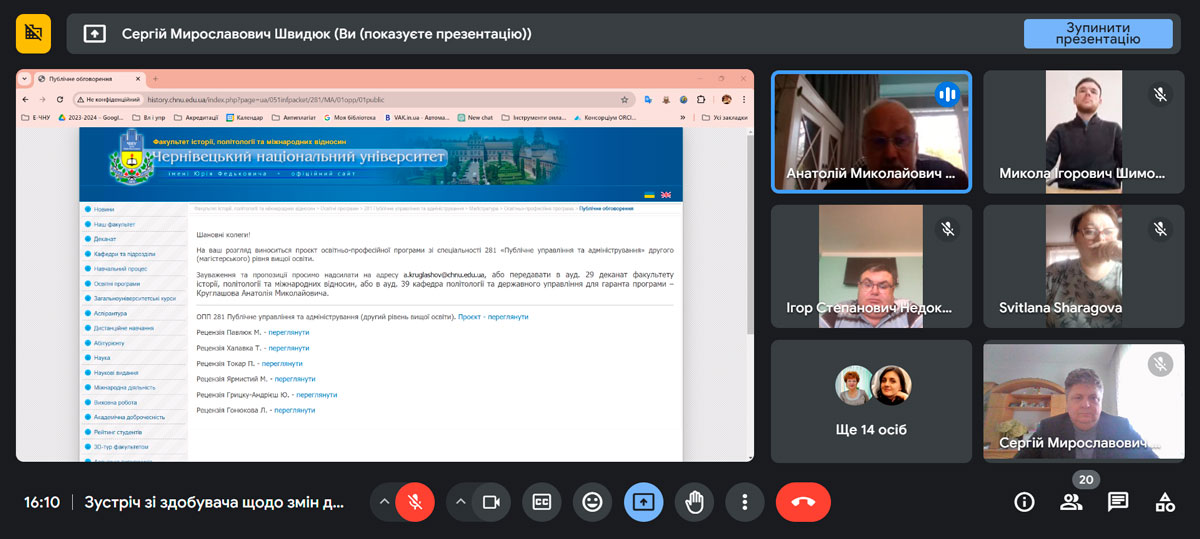Expand video settings arrow beside camera button
The height and width of the screenshot is (539, 1200).
tap(461, 502)
